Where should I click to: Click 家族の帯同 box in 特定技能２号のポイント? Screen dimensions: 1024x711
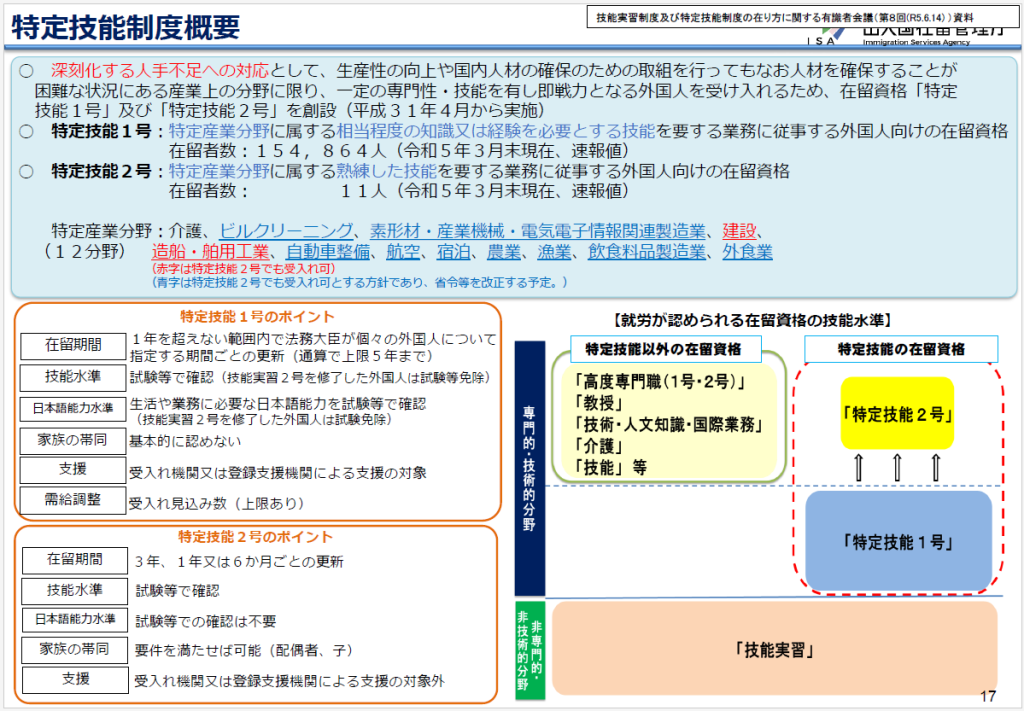coord(75,650)
